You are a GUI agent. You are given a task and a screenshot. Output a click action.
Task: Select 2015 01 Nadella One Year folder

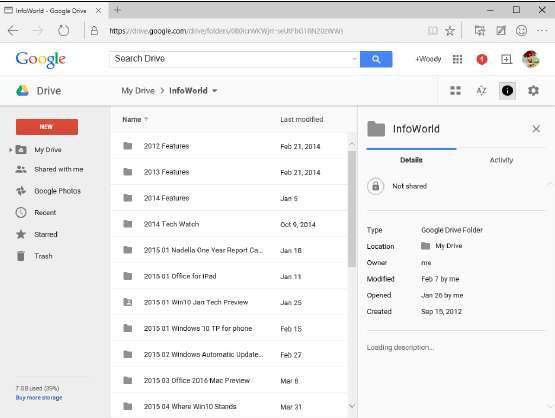click(228, 250)
